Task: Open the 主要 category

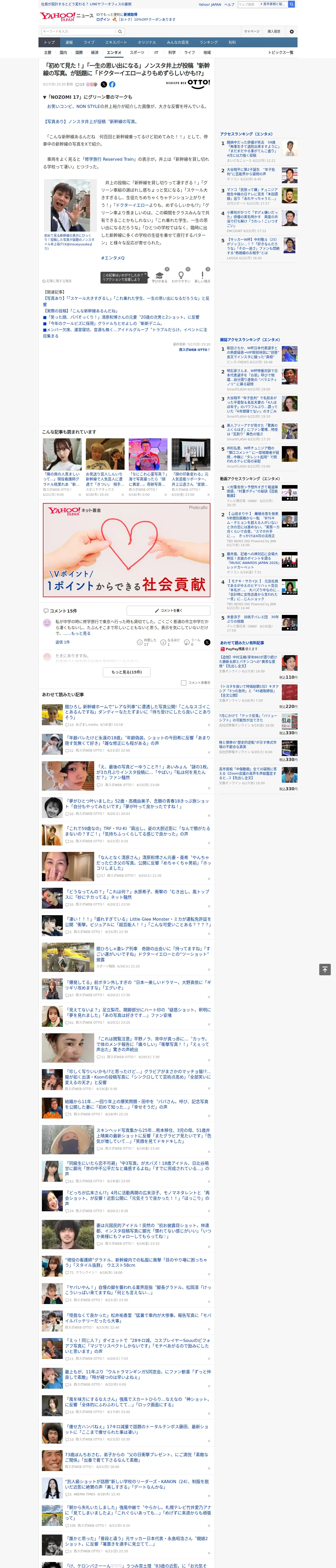Action: 48,52
